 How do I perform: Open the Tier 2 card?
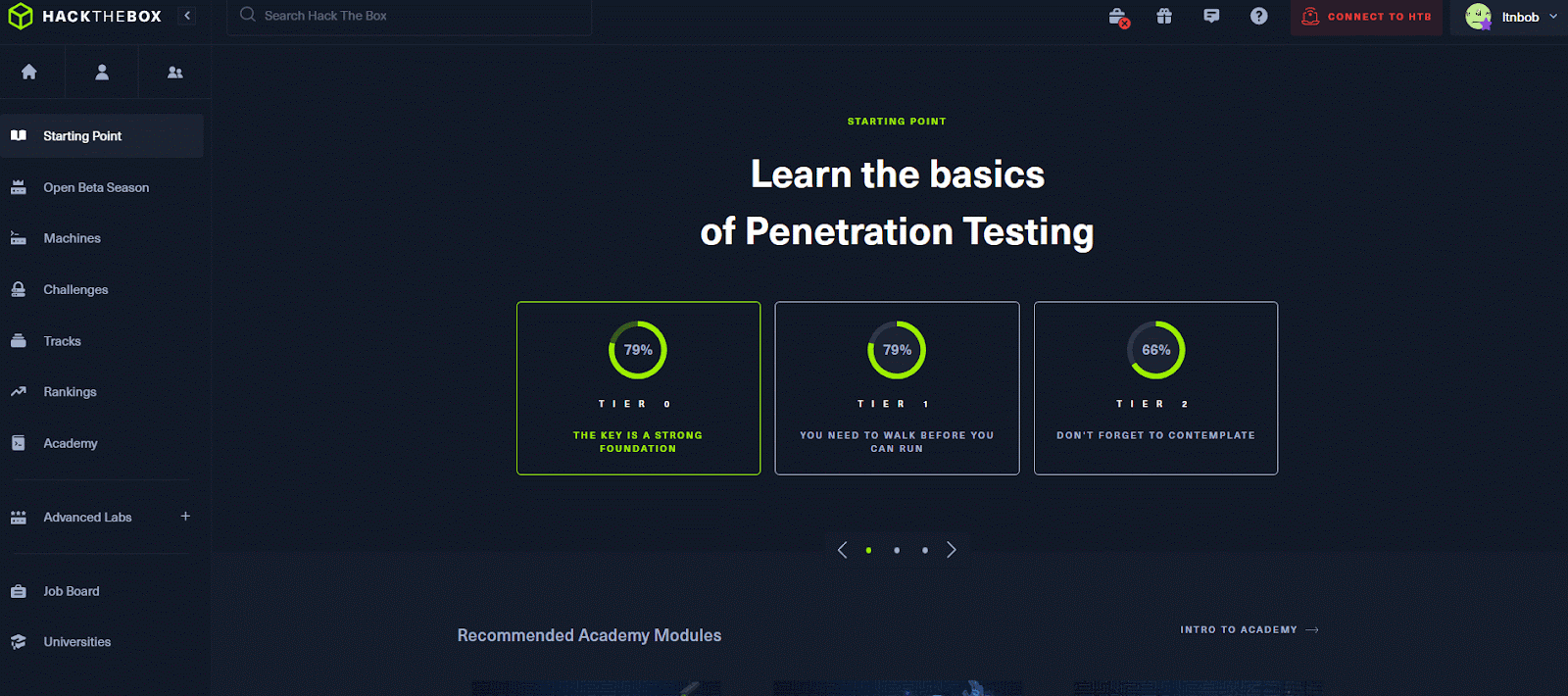tap(1156, 388)
